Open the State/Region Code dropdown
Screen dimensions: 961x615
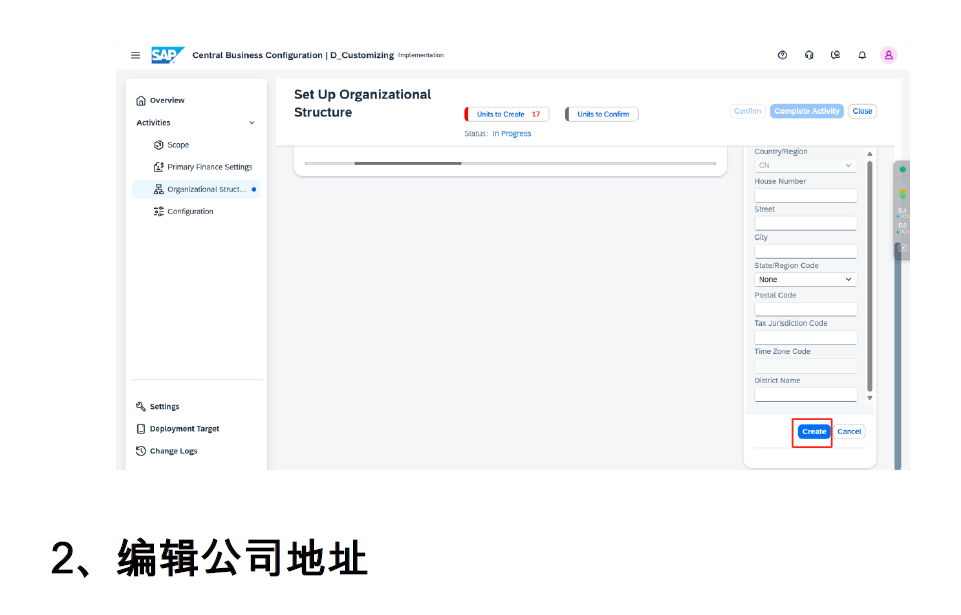pos(805,280)
